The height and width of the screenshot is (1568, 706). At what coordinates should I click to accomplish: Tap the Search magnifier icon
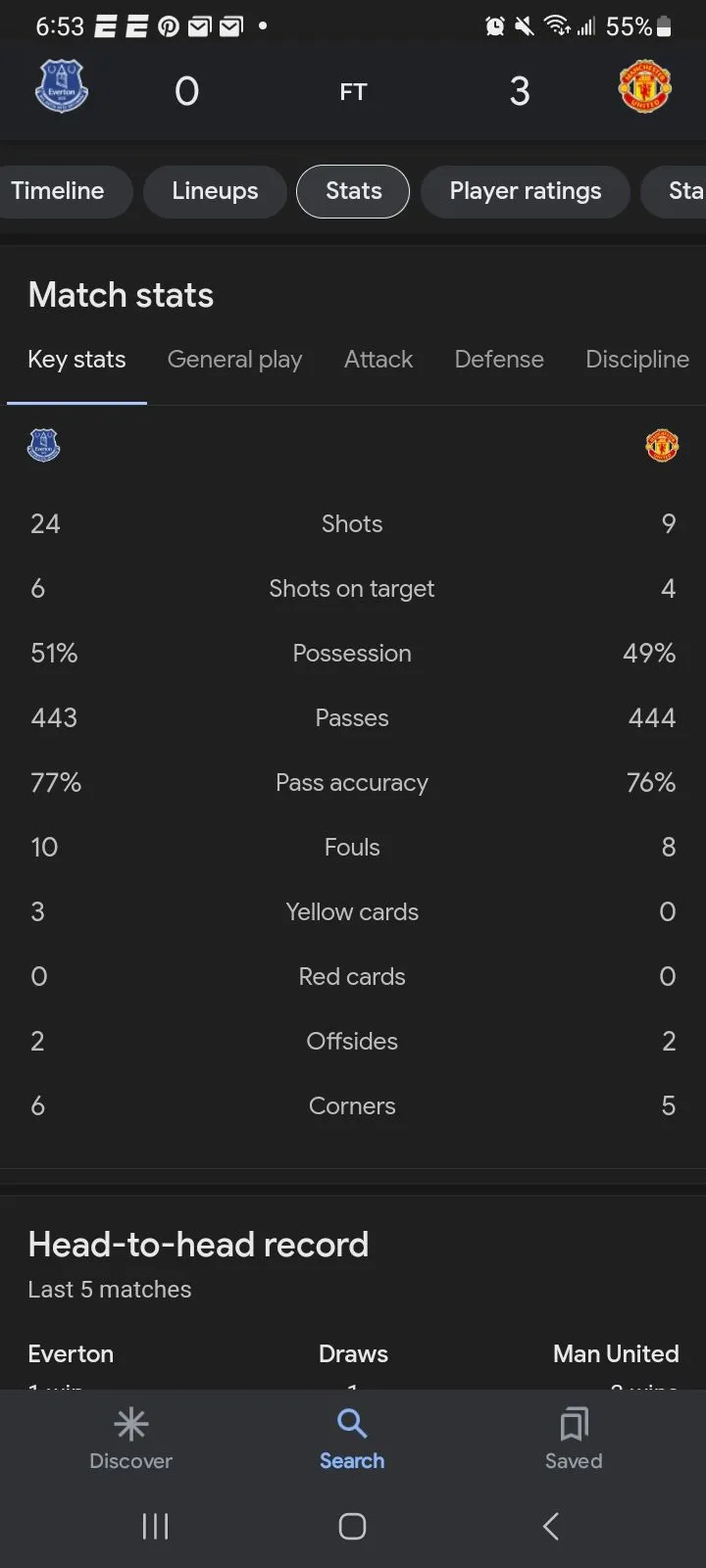point(352,1423)
